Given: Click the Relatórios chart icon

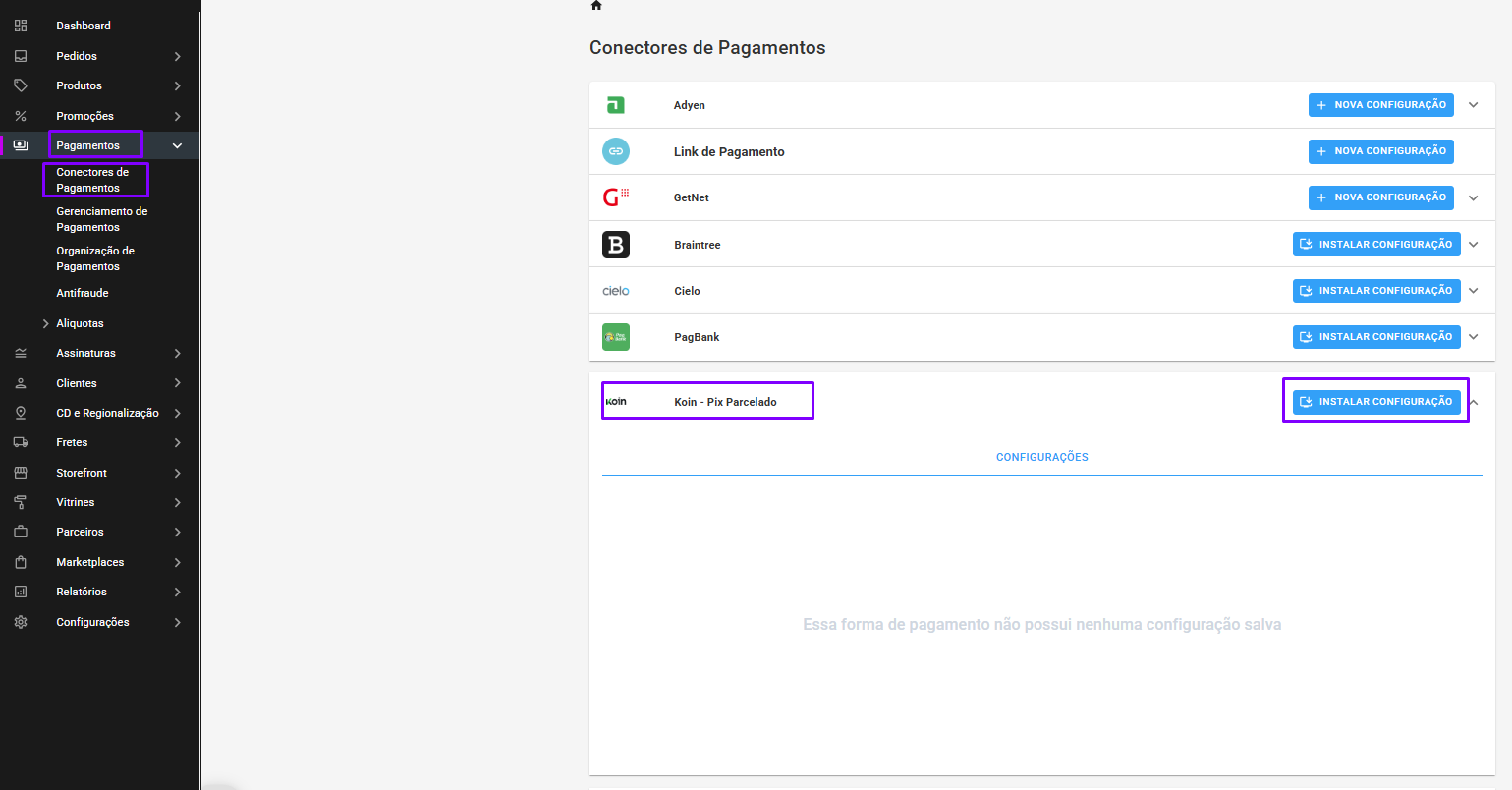Looking at the screenshot, I should pyautogui.click(x=21, y=592).
